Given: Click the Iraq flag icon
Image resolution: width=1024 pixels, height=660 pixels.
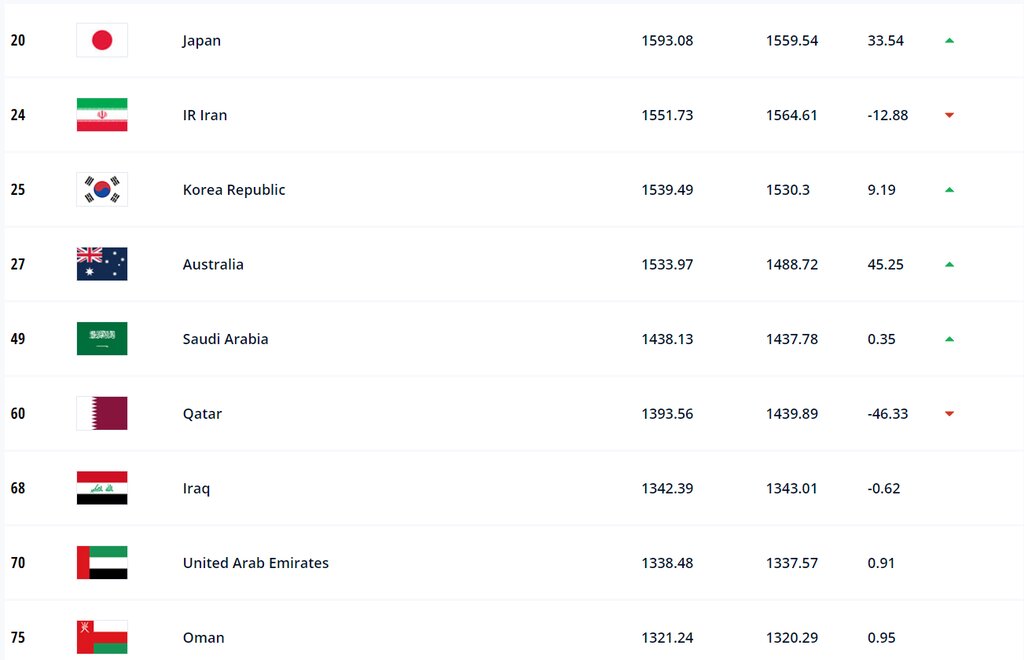Looking at the screenshot, I should click(102, 488).
